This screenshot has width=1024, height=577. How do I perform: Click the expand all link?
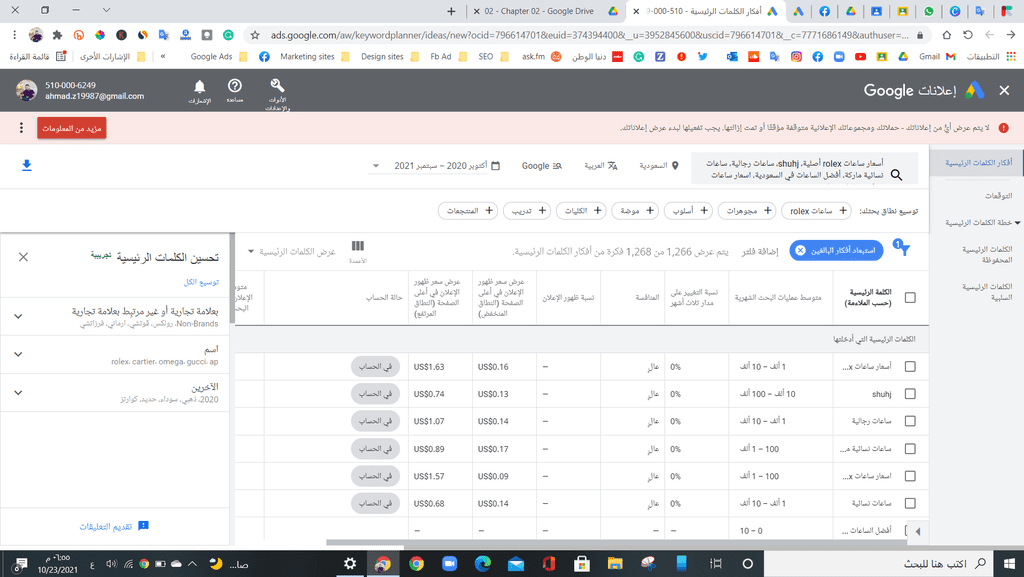(201, 282)
